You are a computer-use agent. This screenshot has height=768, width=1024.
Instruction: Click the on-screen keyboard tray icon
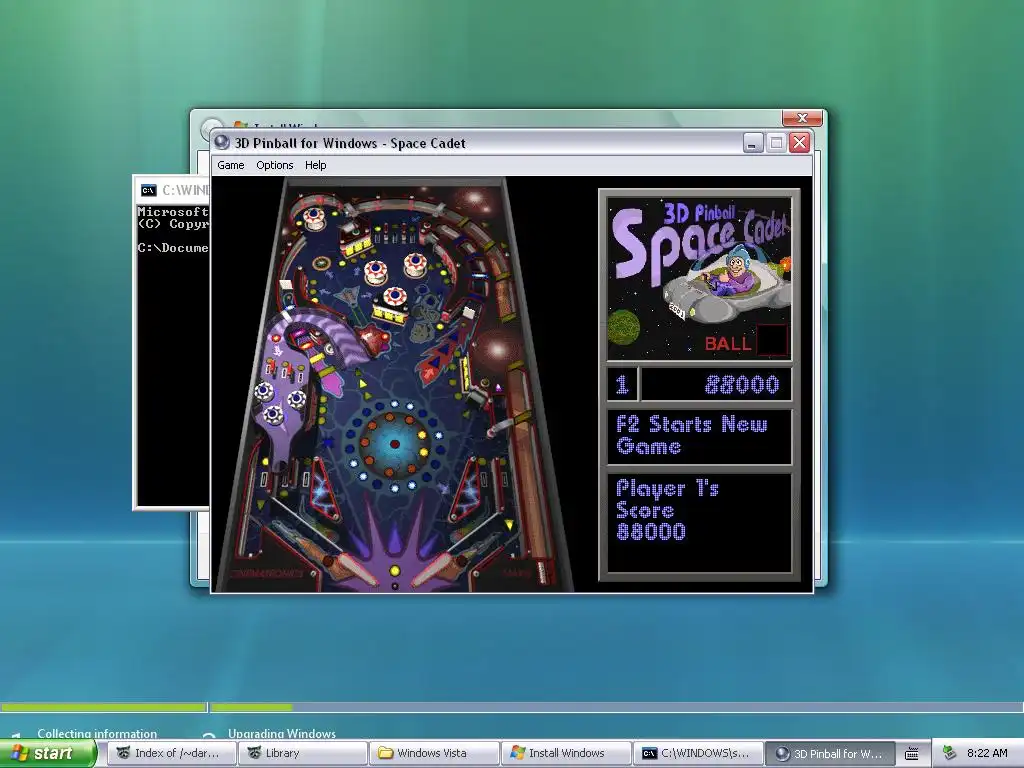click(912, 754)
